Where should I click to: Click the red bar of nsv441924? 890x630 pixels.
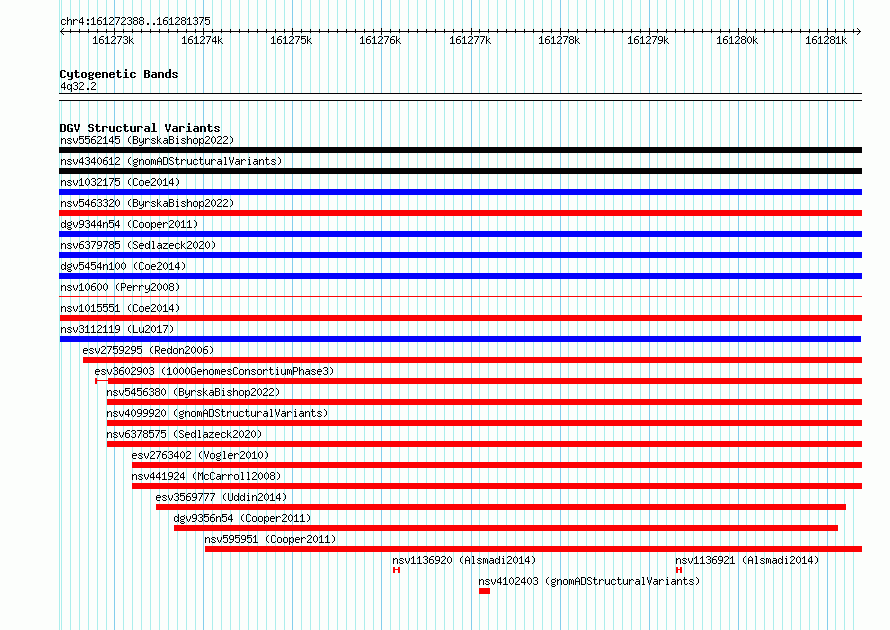[497, 486]
